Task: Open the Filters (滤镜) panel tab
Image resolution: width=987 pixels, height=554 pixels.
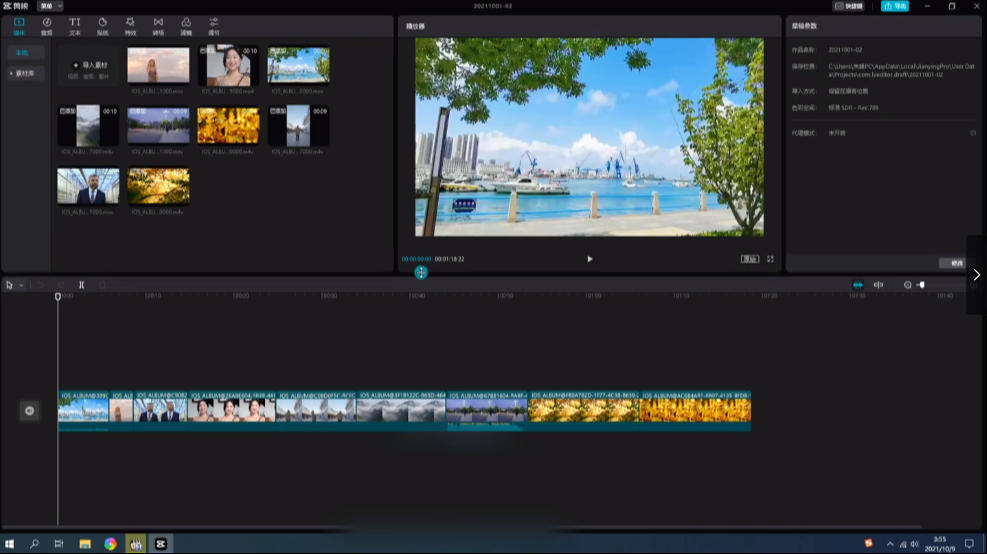Action: pyautogui.click(x=186, y=24)
